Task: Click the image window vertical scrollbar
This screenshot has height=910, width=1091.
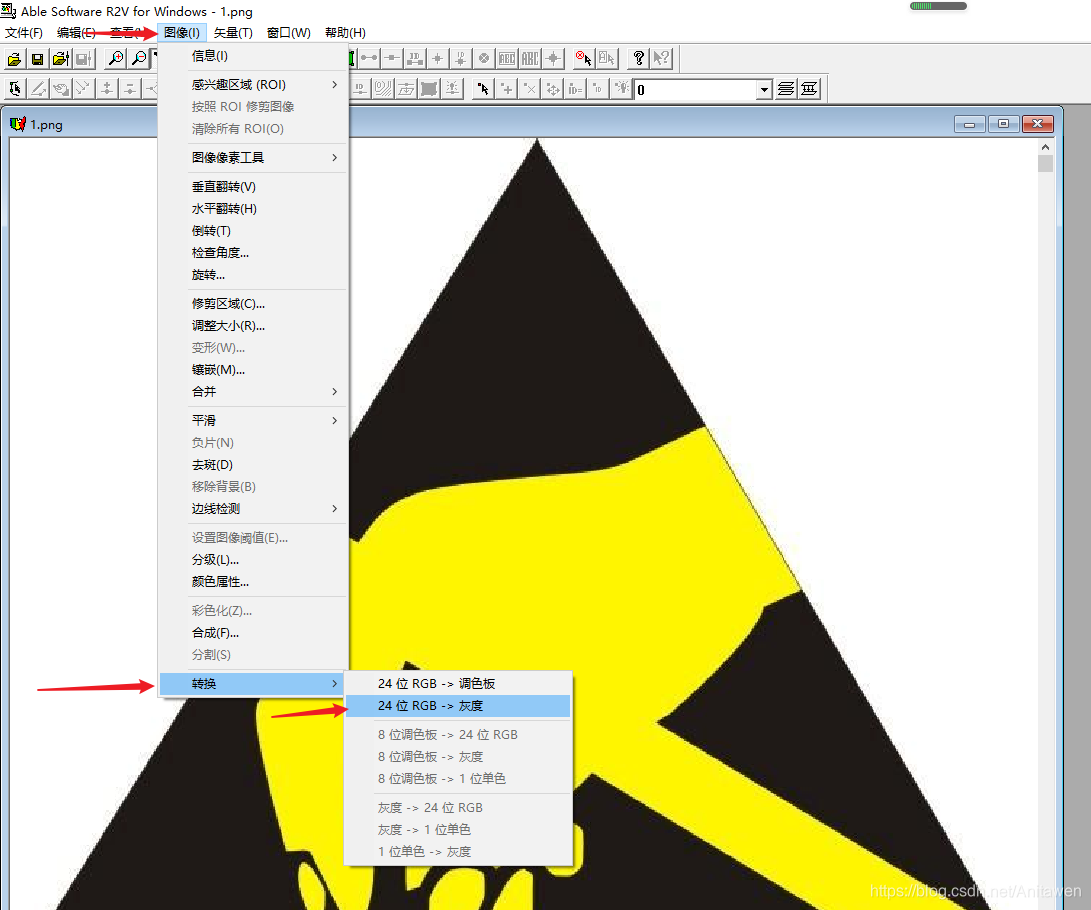Action: tap(1045, 500)
